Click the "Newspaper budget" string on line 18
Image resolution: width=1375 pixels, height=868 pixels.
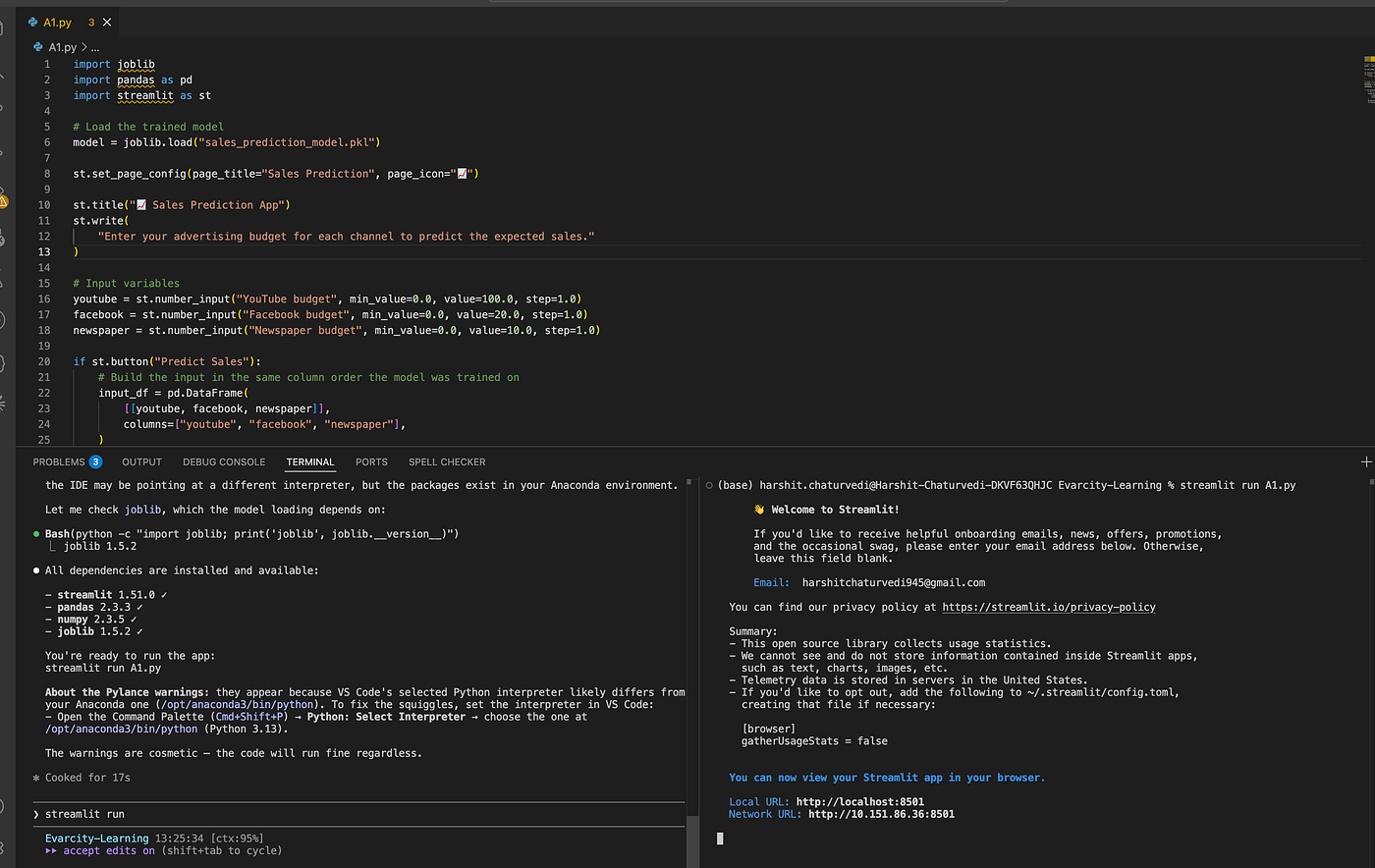305,330
